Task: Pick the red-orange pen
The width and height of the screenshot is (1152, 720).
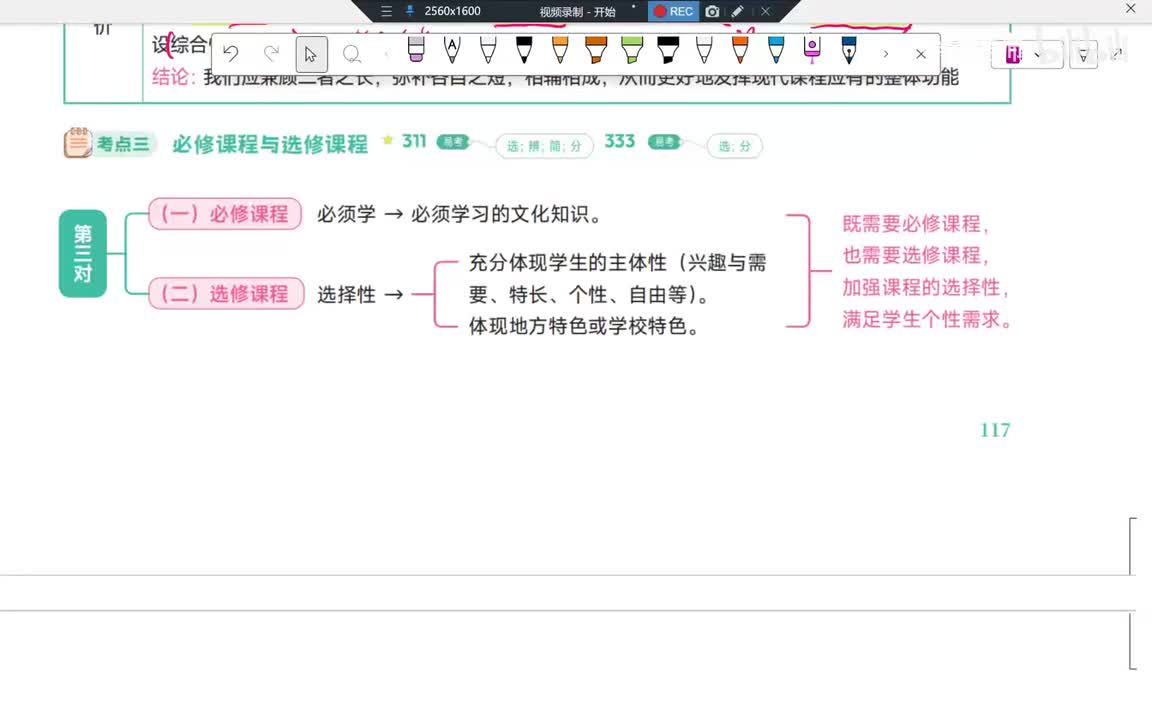Action: pyautogui.click(x=740, y=49)
